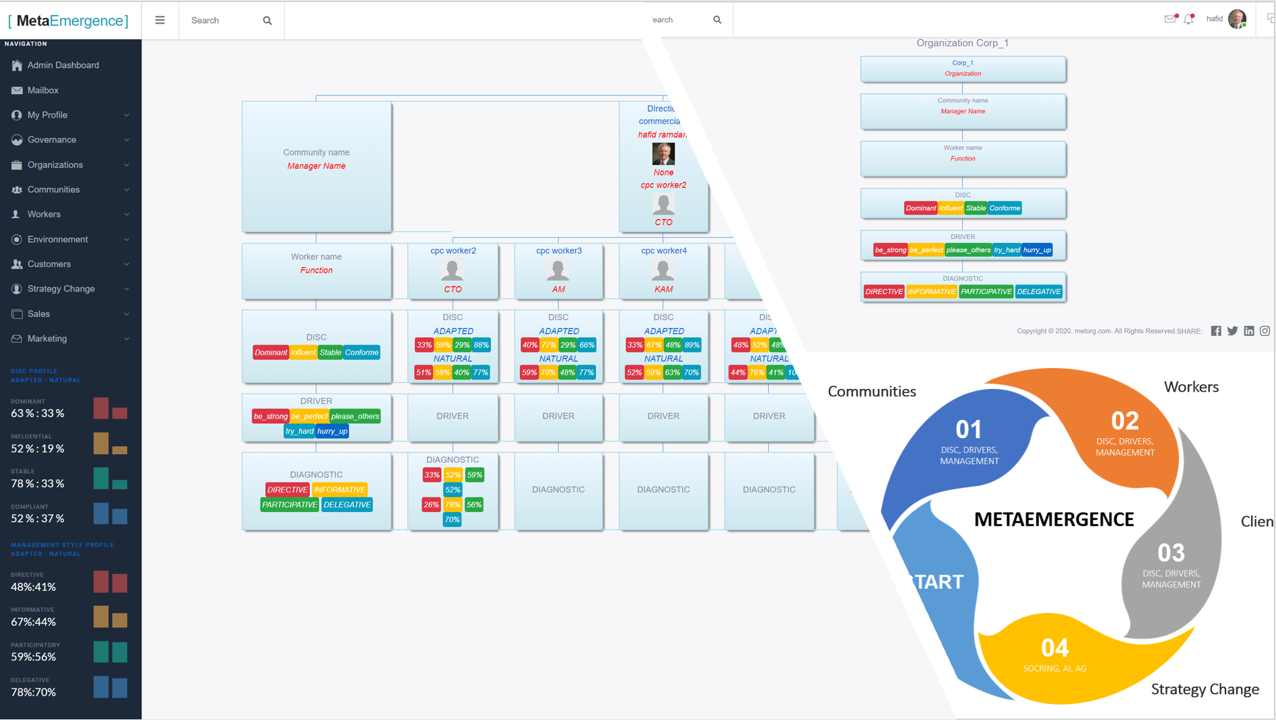Click the Dominant bar chart in the sidebar DISC profile

[x=110, y=408]
